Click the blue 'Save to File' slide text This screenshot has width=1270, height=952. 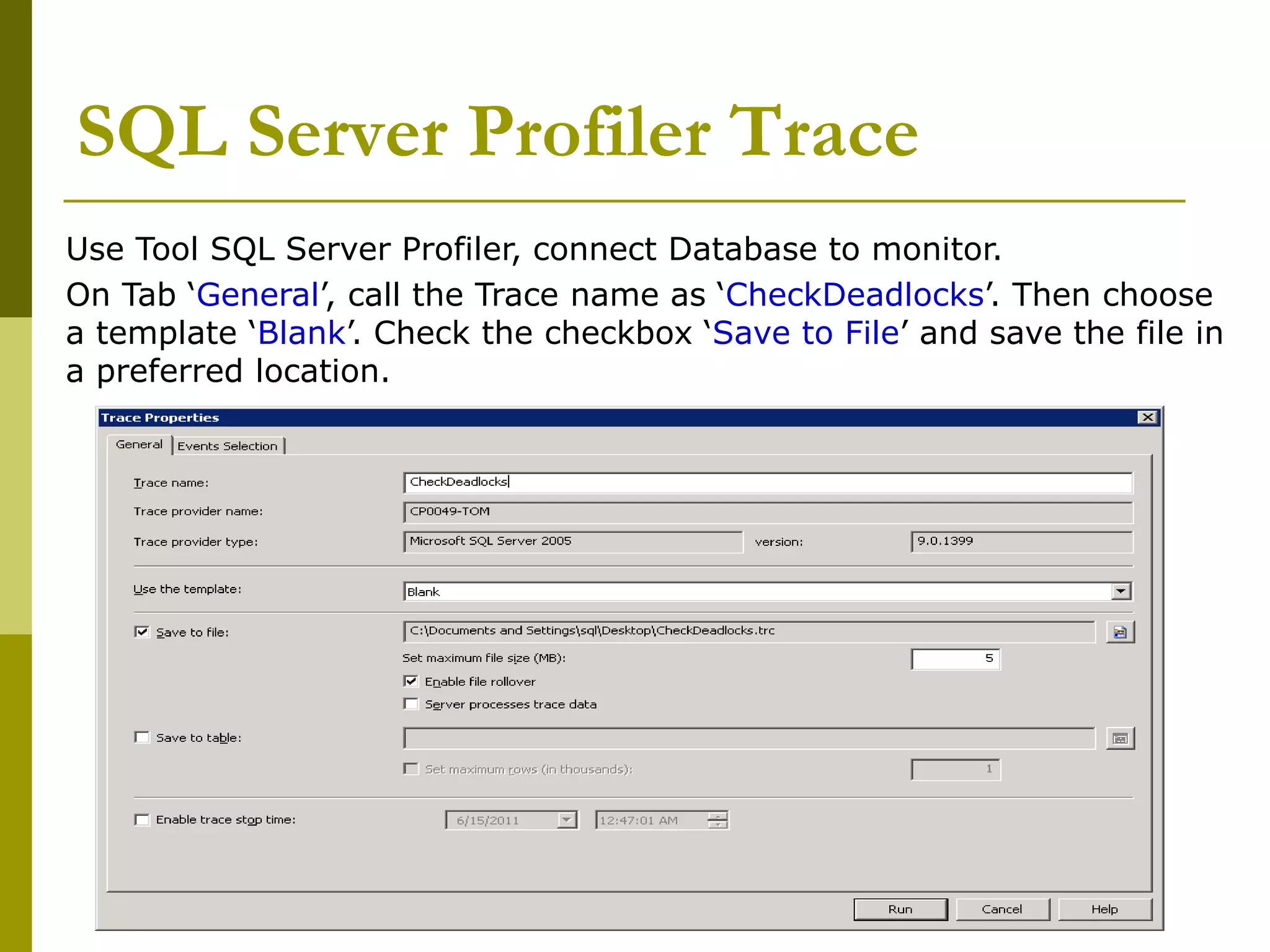click(806, 333)
